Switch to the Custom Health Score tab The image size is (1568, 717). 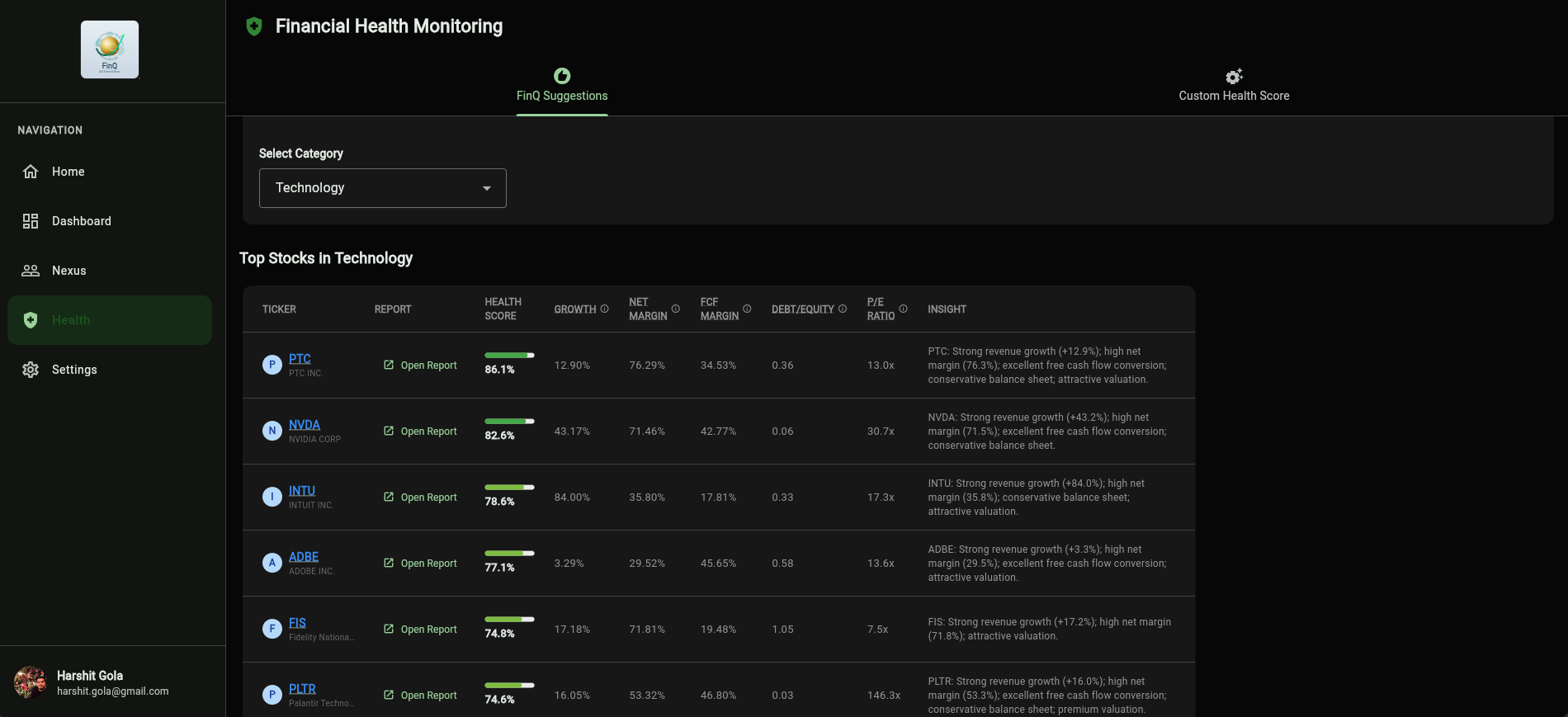tap(1234, 86)
